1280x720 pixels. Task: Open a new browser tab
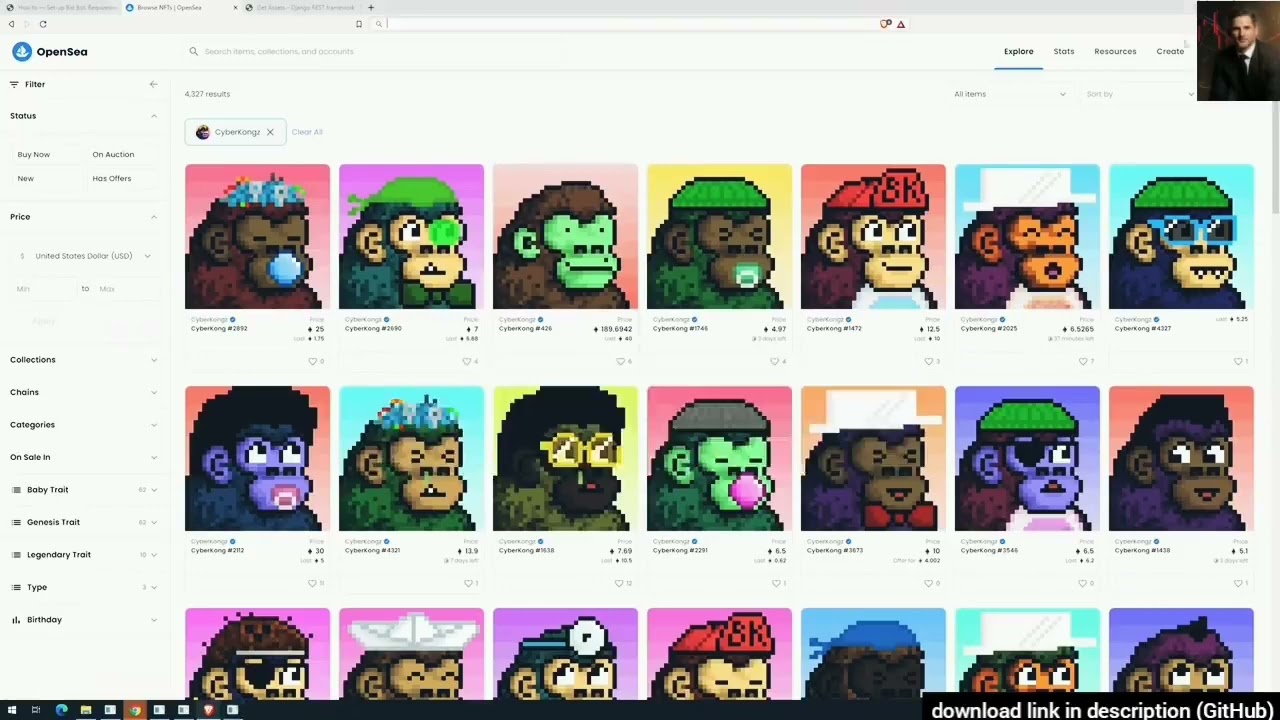tap(371, 7)
